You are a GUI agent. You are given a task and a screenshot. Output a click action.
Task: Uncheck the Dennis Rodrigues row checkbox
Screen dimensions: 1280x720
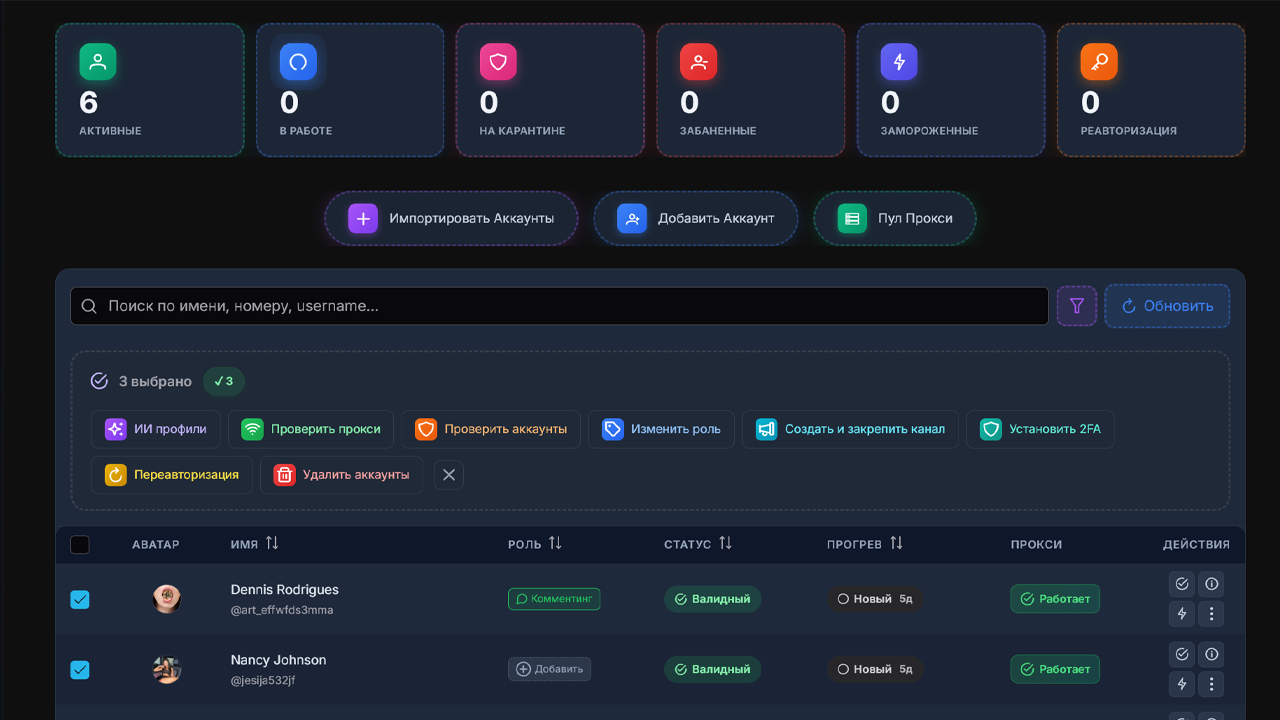coord(80,599)
